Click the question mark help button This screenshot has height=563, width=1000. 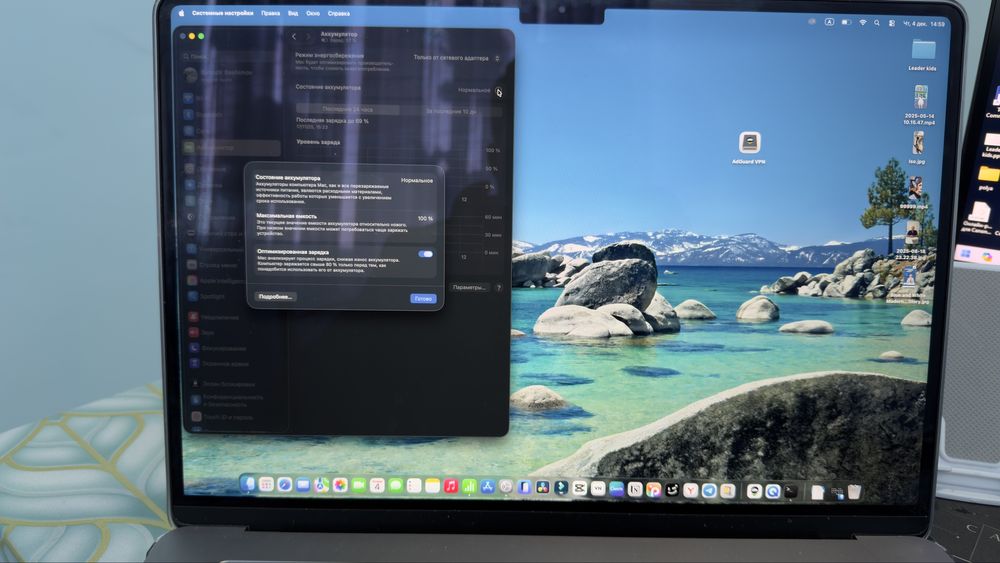[x=499, y=288]
